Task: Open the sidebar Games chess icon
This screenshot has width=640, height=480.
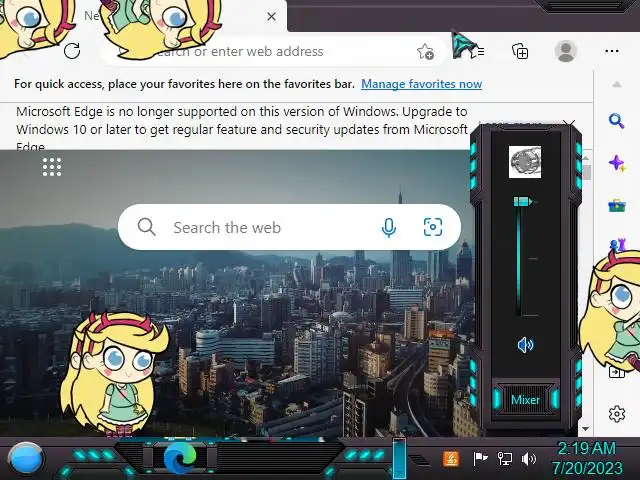Action: 617,245
